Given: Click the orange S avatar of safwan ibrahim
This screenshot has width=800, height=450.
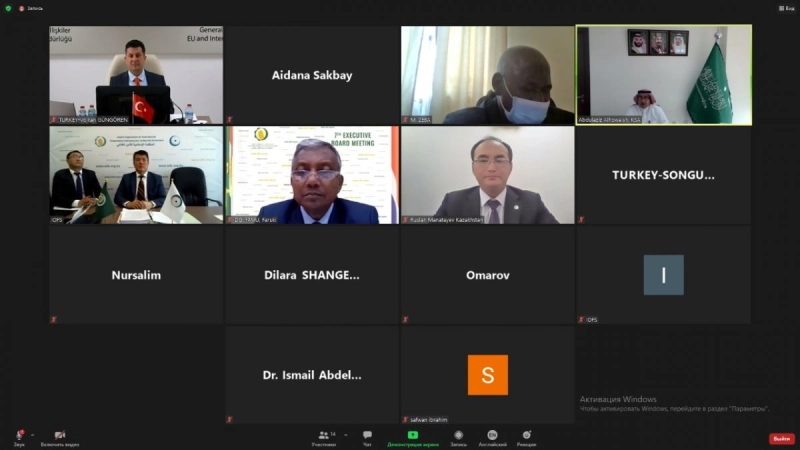Looking at the screenshot, I should [488, 375].
